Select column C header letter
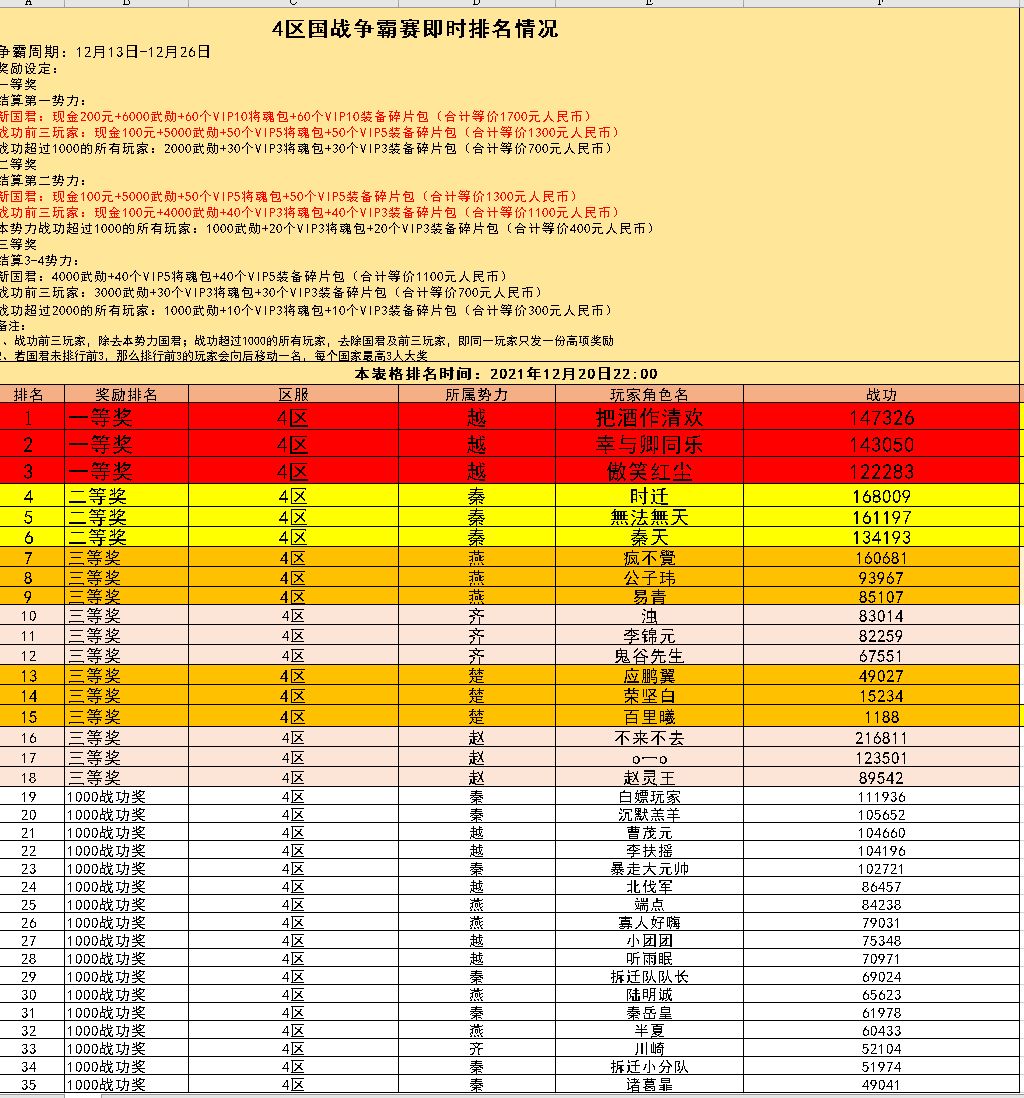The height and width of the screenshot is (1098, 1024). pos(293,3)
